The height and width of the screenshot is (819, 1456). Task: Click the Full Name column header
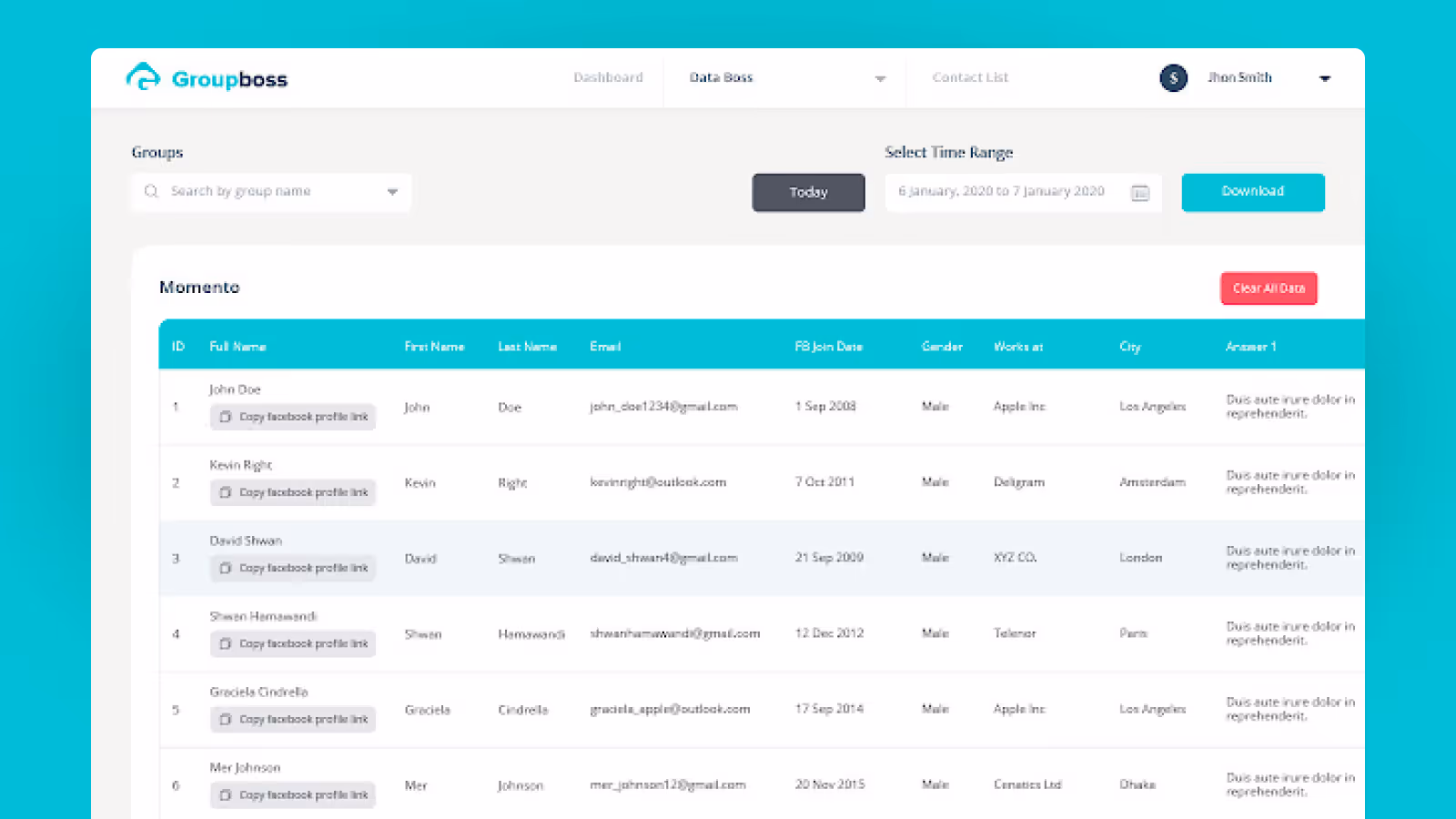[238, 347]
